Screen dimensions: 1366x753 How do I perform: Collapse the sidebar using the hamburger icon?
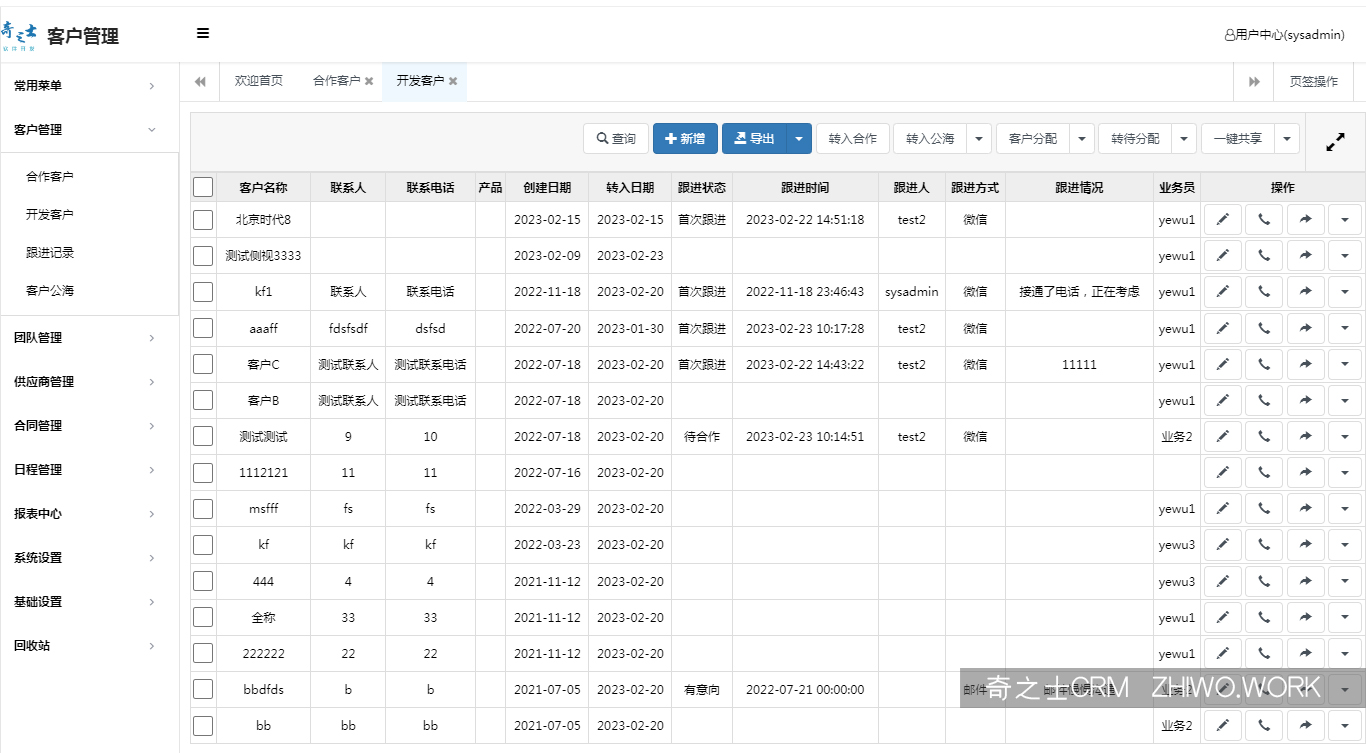202,33
